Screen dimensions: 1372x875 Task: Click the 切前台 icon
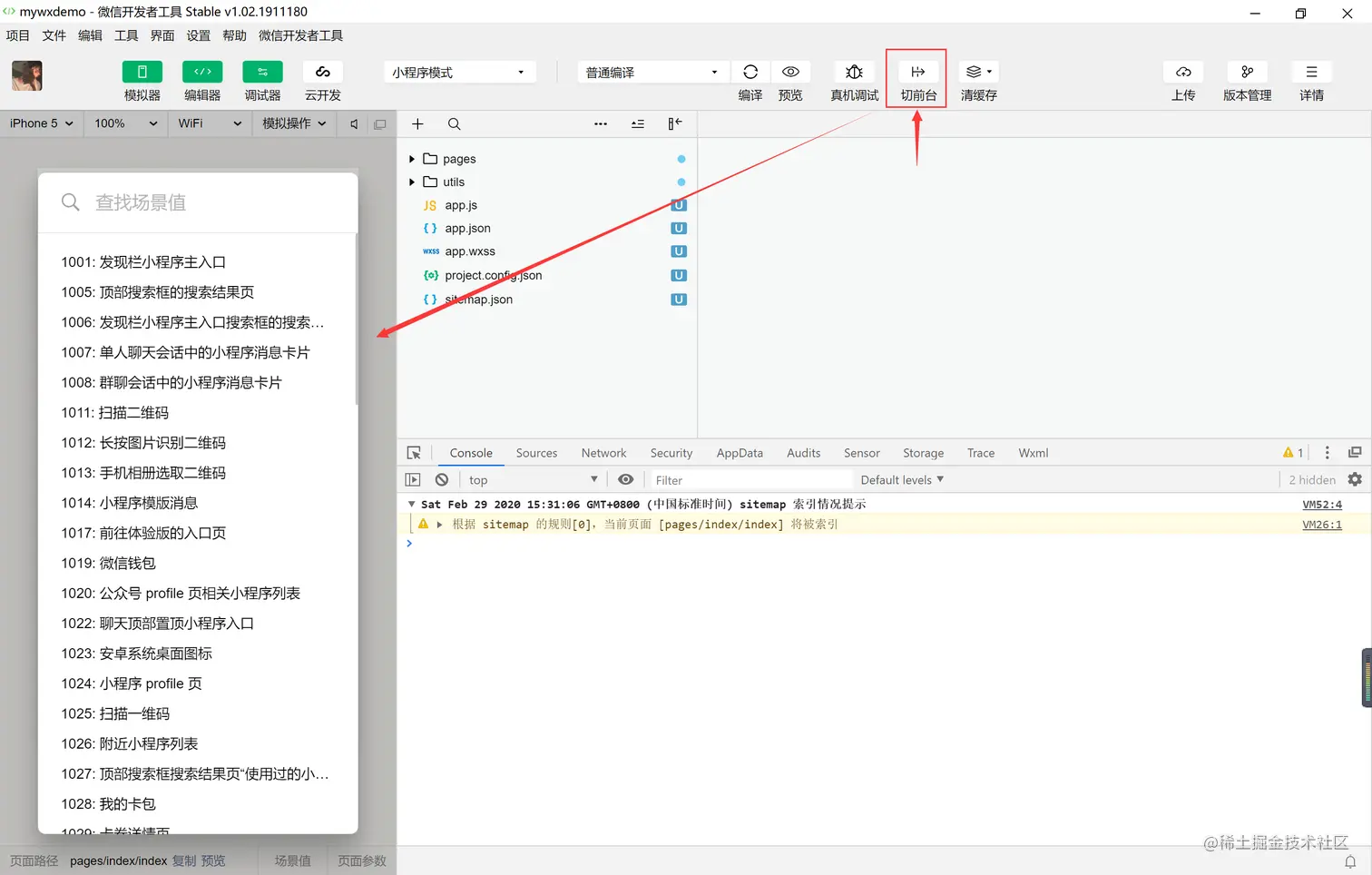[918, 72]
